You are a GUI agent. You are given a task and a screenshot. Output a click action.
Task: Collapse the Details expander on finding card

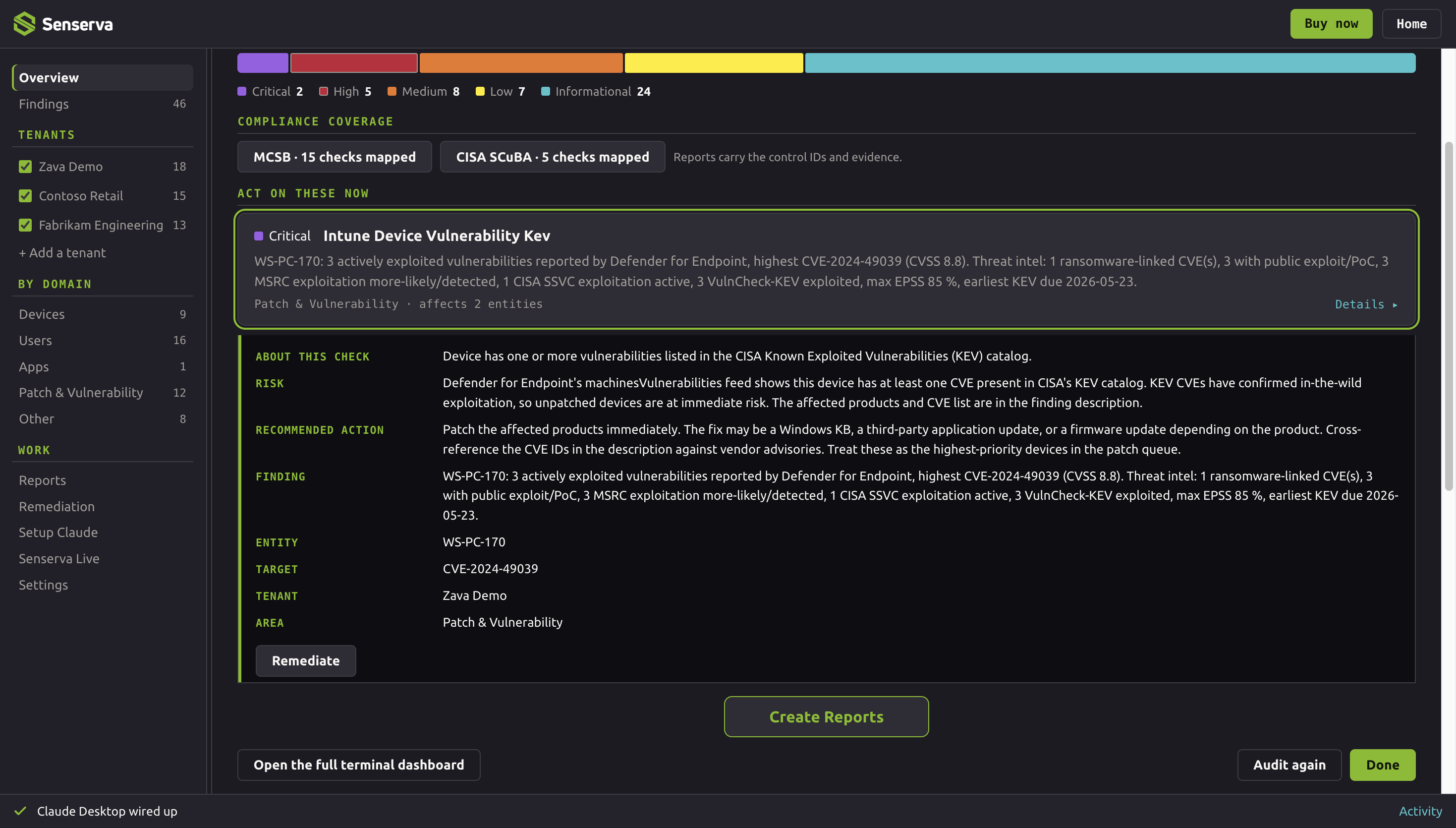(x=1366, y=304)
